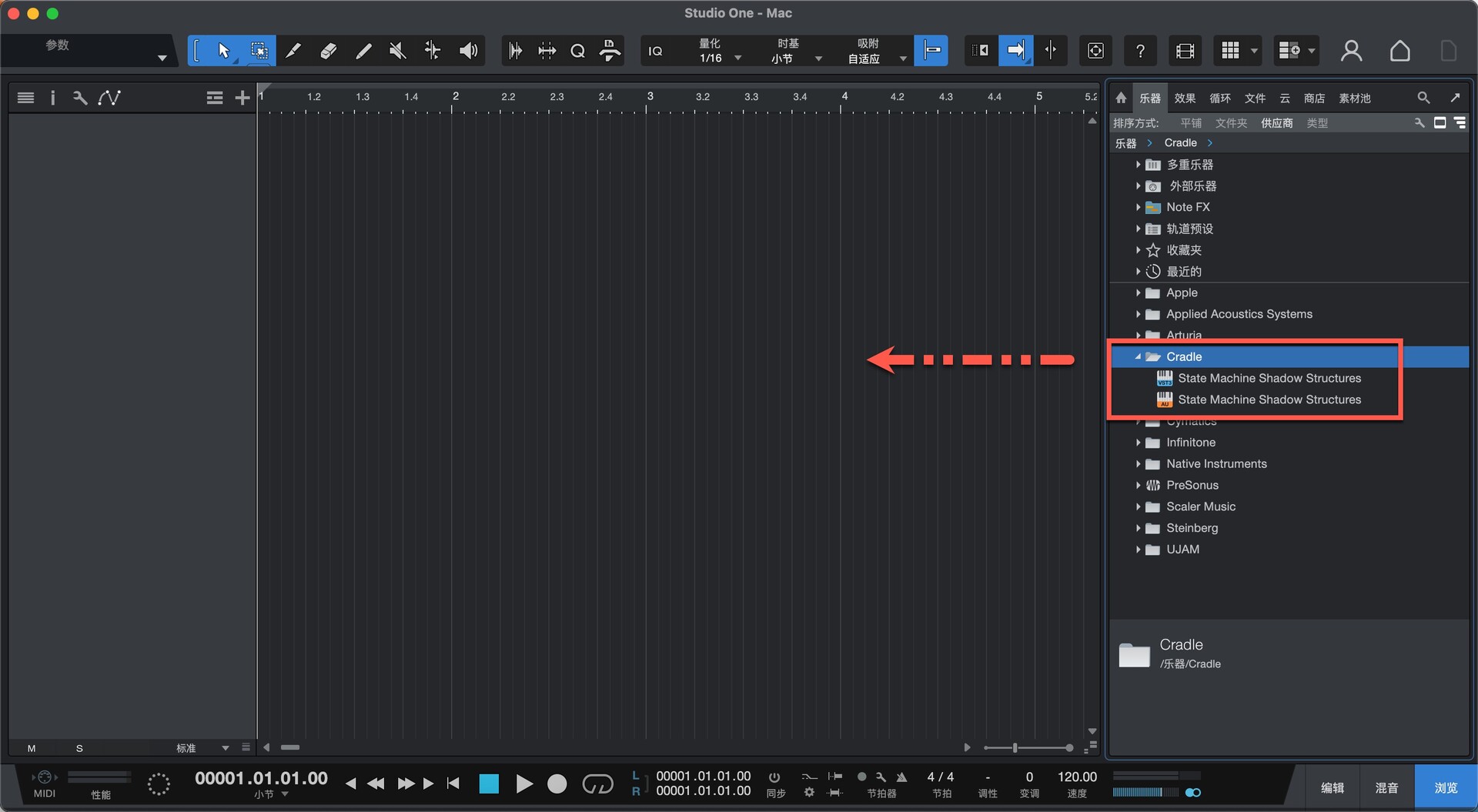This screenshot has width=1478, height=812.
Task: Click the track list wrench icon
Action: coord(79,98)
